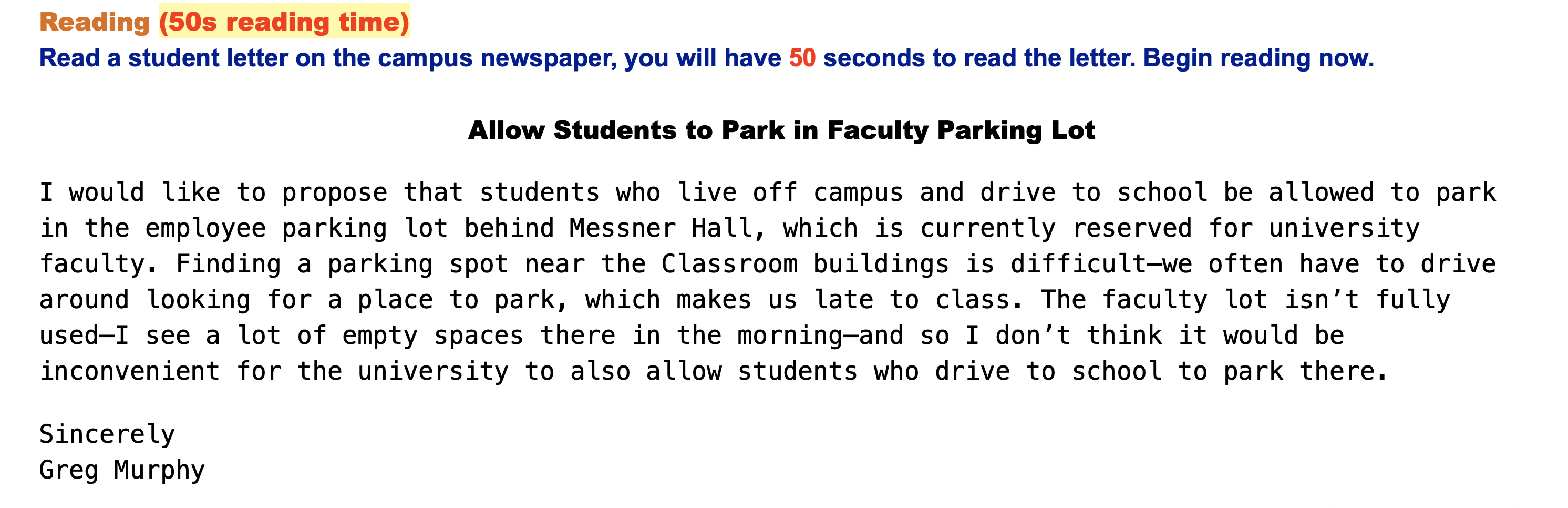Click the highlighted "(50s reading time)" label
The width and height of the screenshot is (1568, 508).
click(284, 22)
